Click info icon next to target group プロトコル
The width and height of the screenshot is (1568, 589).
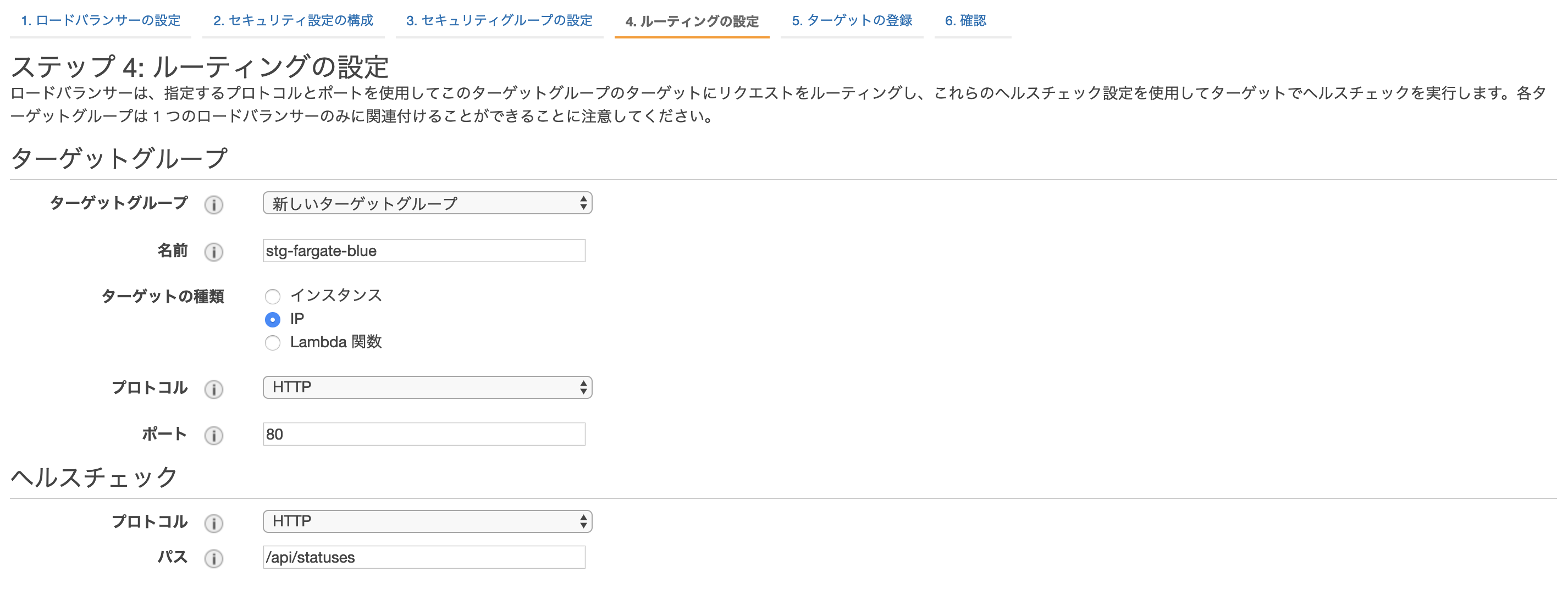[x=214, y=389]
